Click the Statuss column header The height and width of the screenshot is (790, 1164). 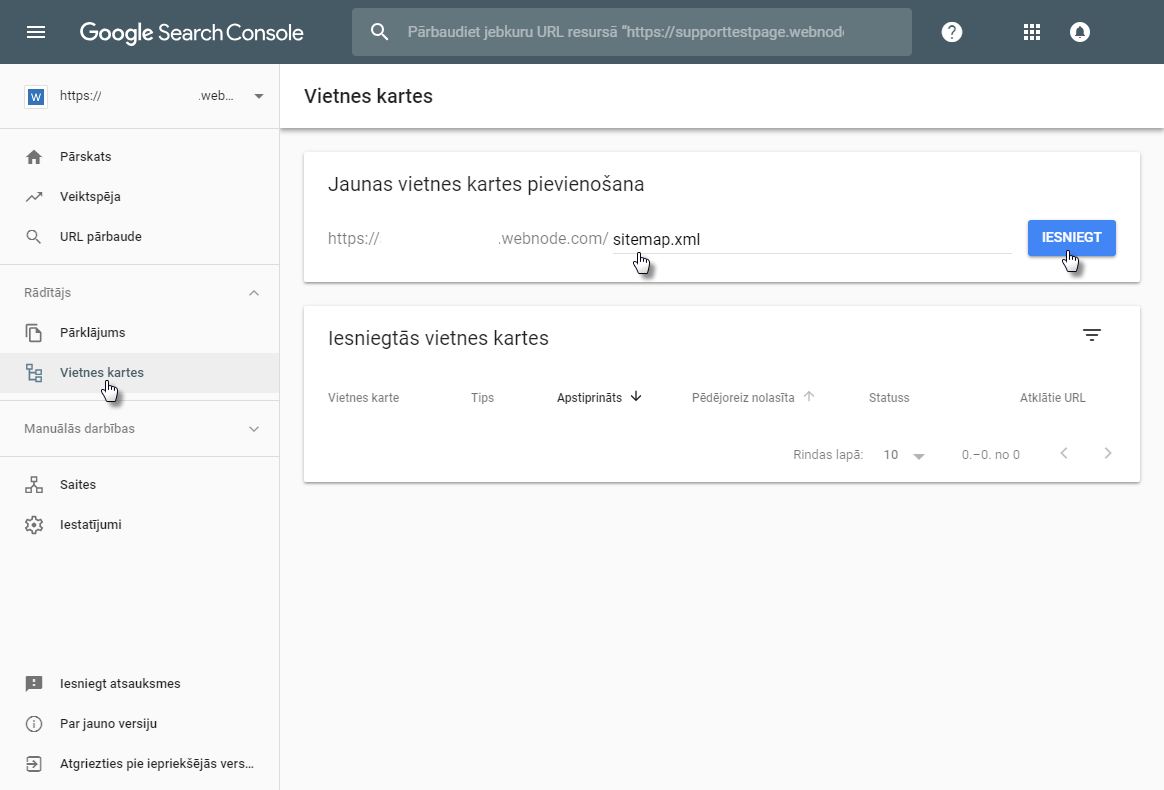point(889,398)
